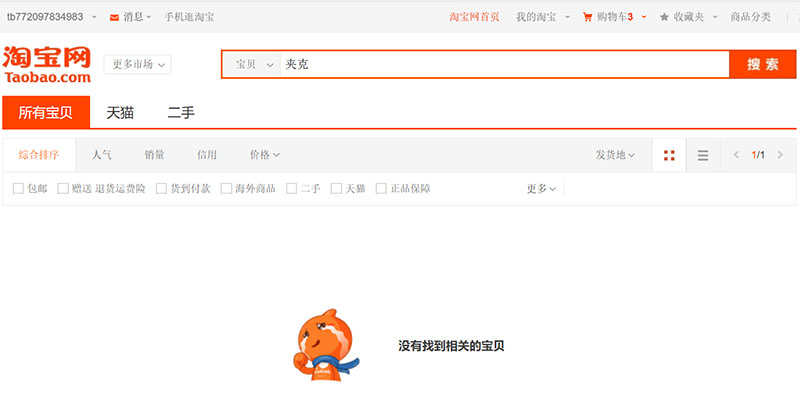Go to previous results page arrow
The height and width of the screenshot is (405, 800).
pos(737,155)
